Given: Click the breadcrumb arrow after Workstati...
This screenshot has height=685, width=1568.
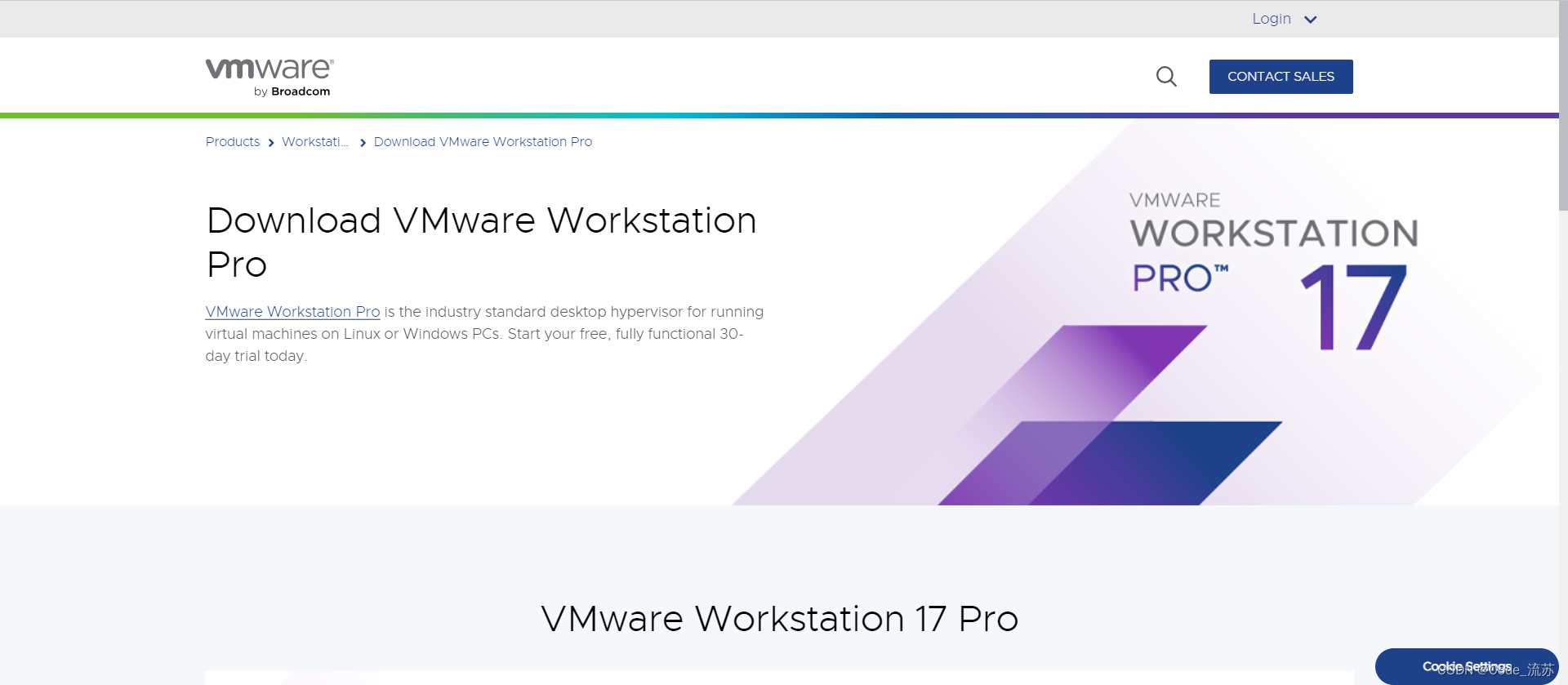Looking at the screenshot, I should tap(363, 143).
